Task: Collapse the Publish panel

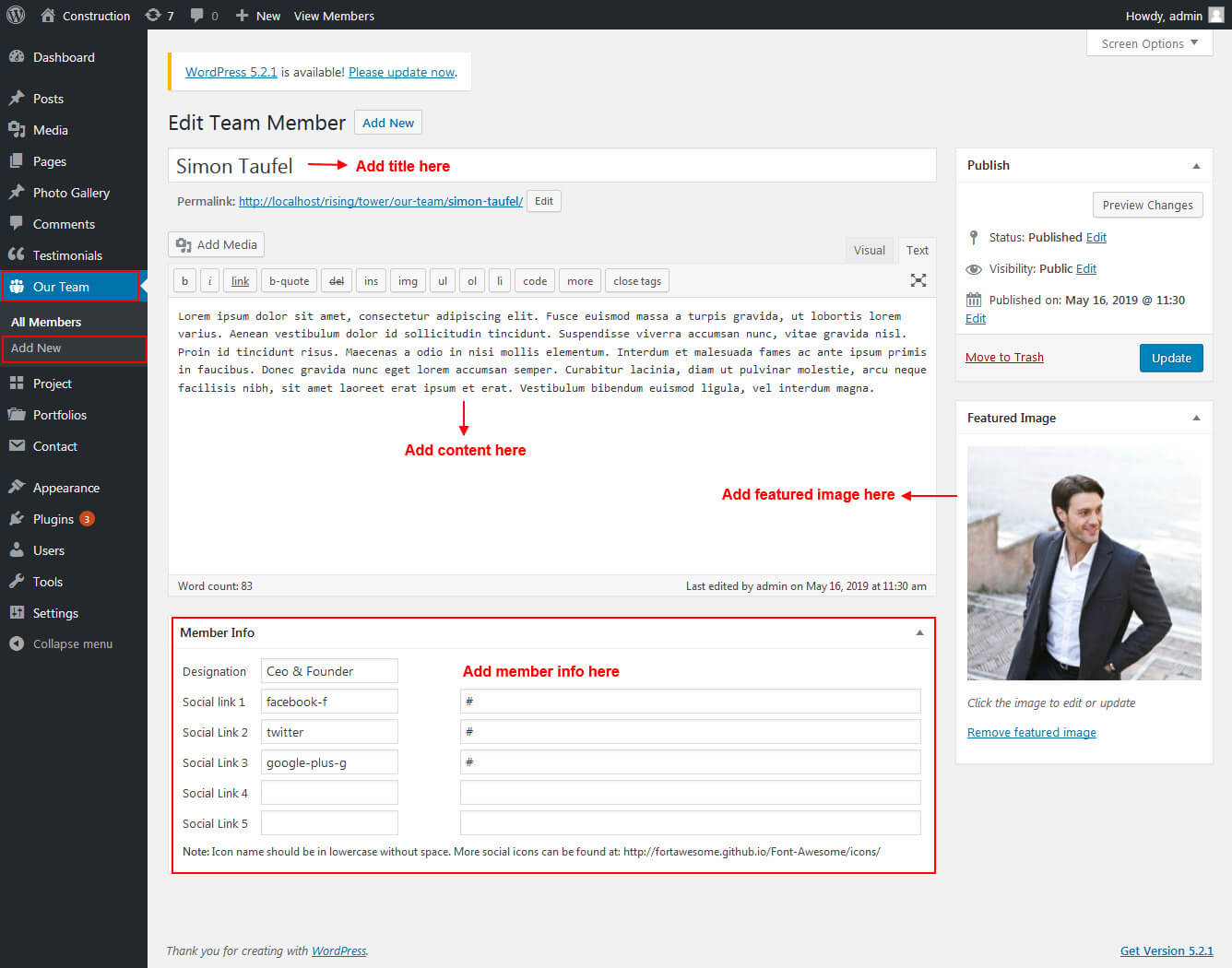Action: tap(1196, 166)
